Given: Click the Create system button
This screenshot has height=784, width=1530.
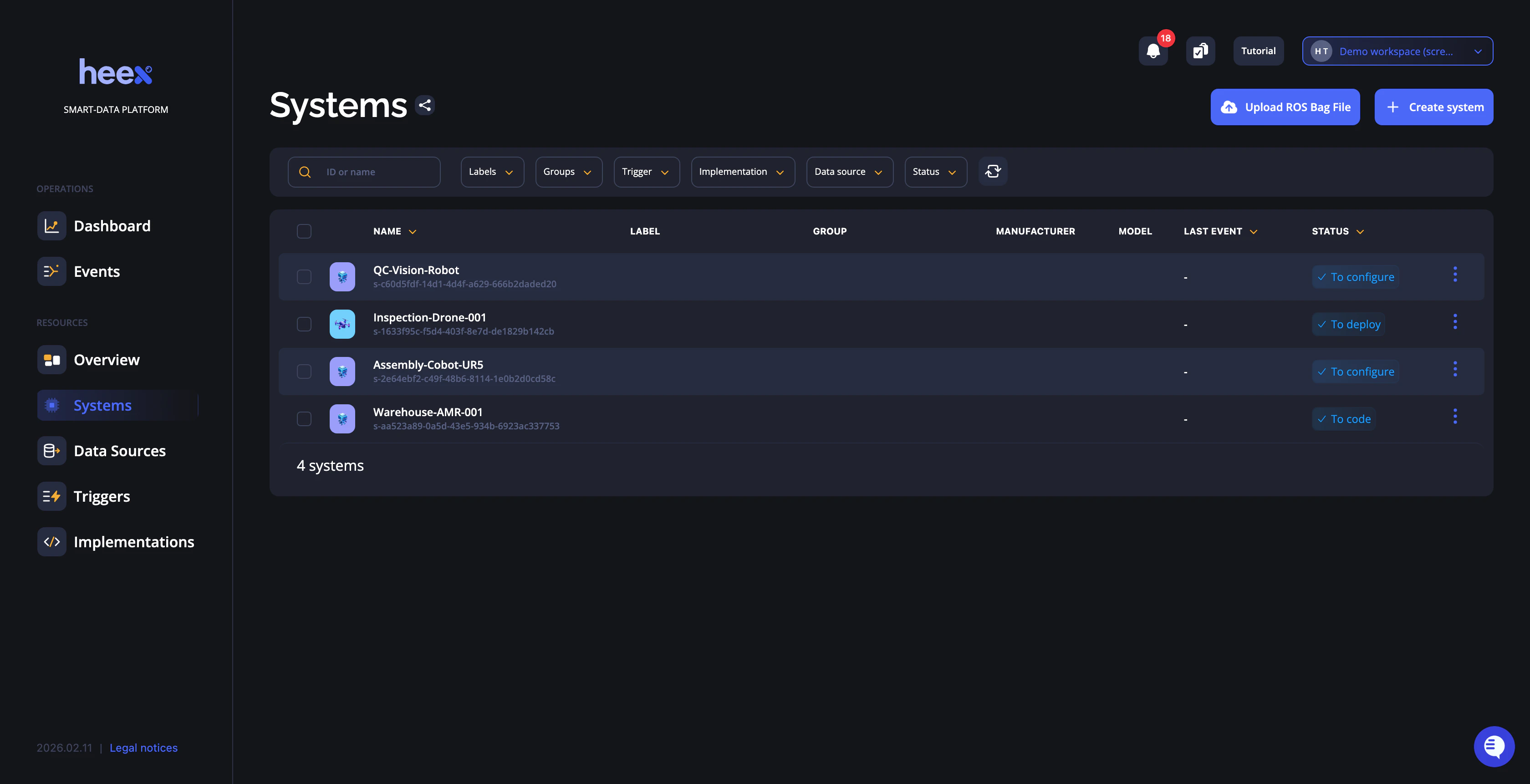Looking at the screenshot, I should 1433,107.
